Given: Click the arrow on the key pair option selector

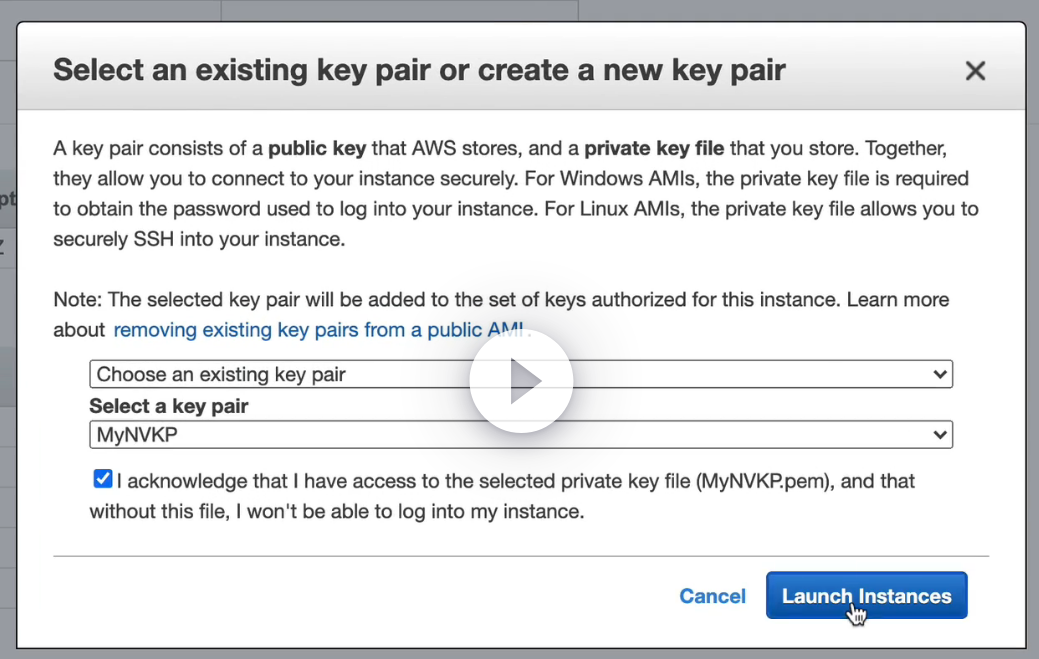Looking at the screenshot, I should tap(939, 375).
